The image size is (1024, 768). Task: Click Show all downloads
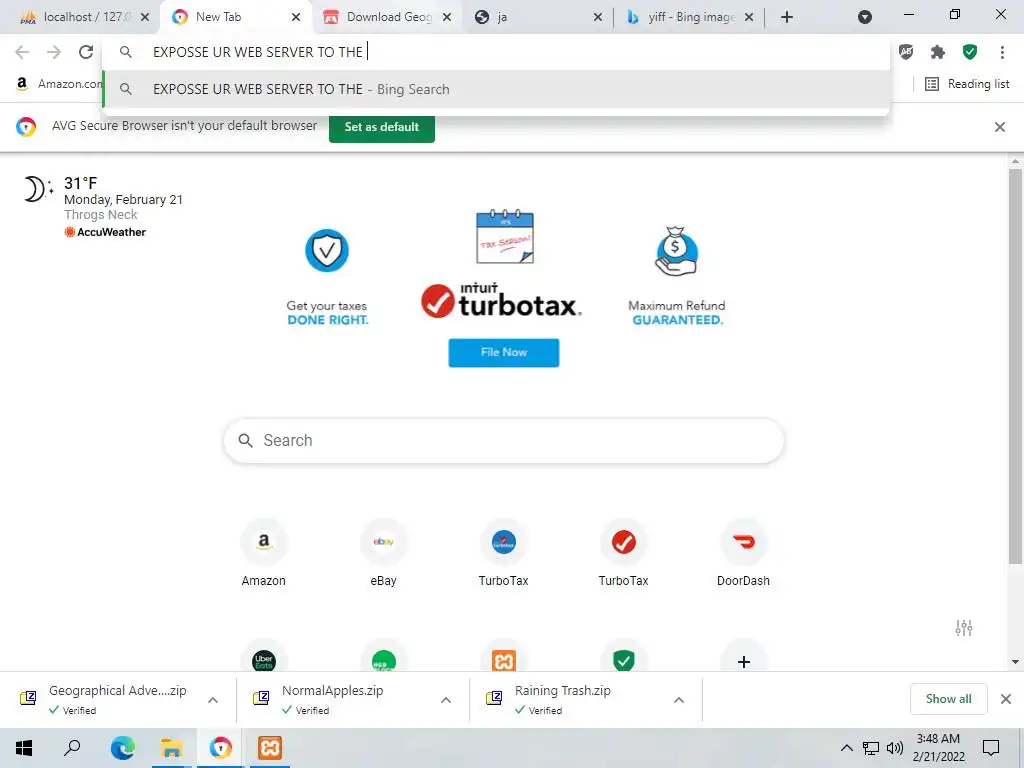[x=948, y=699]
